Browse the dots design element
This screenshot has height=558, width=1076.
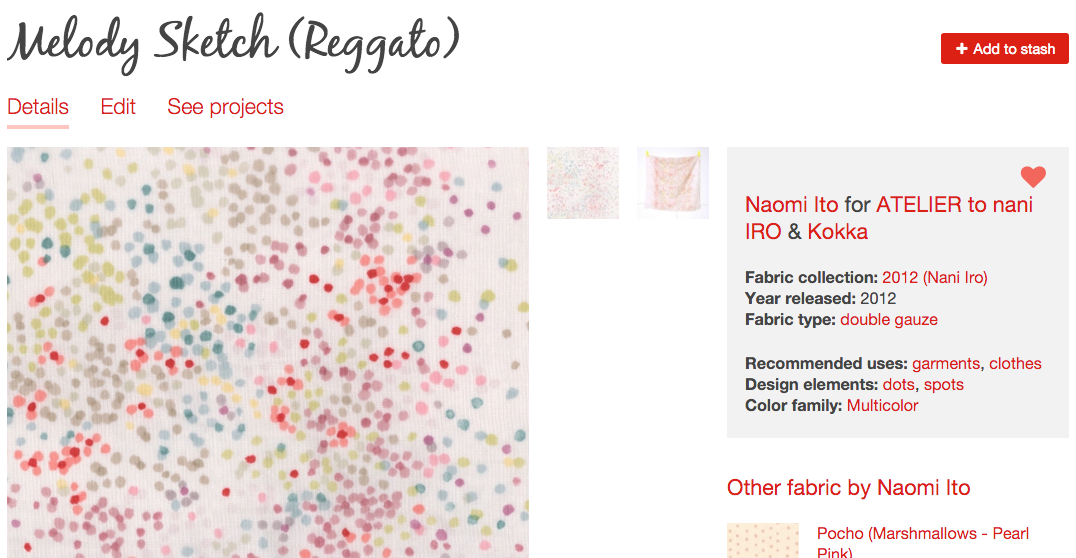pos(898,384)
